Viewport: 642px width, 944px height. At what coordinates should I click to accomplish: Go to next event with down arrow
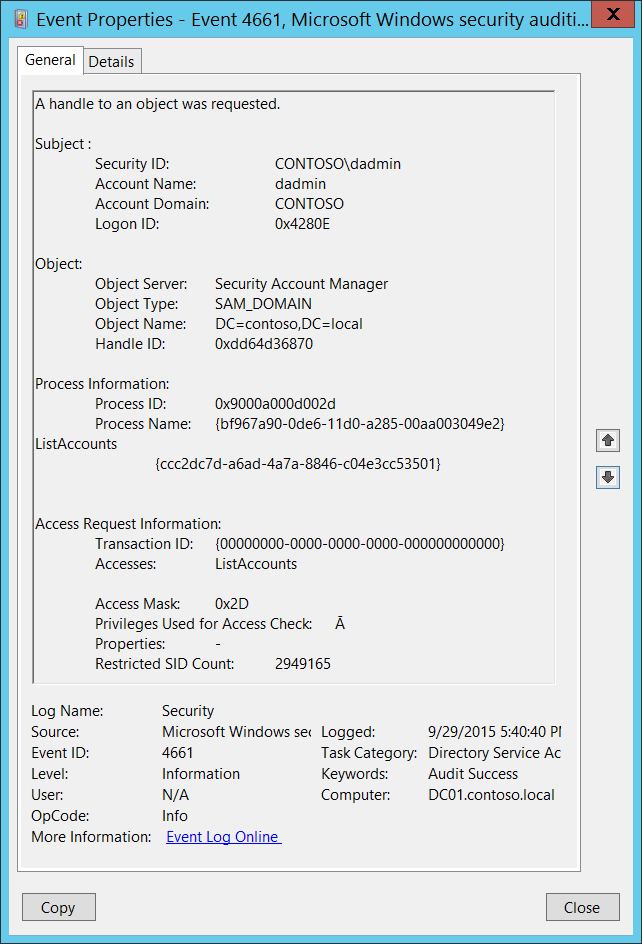pos(607,478)
